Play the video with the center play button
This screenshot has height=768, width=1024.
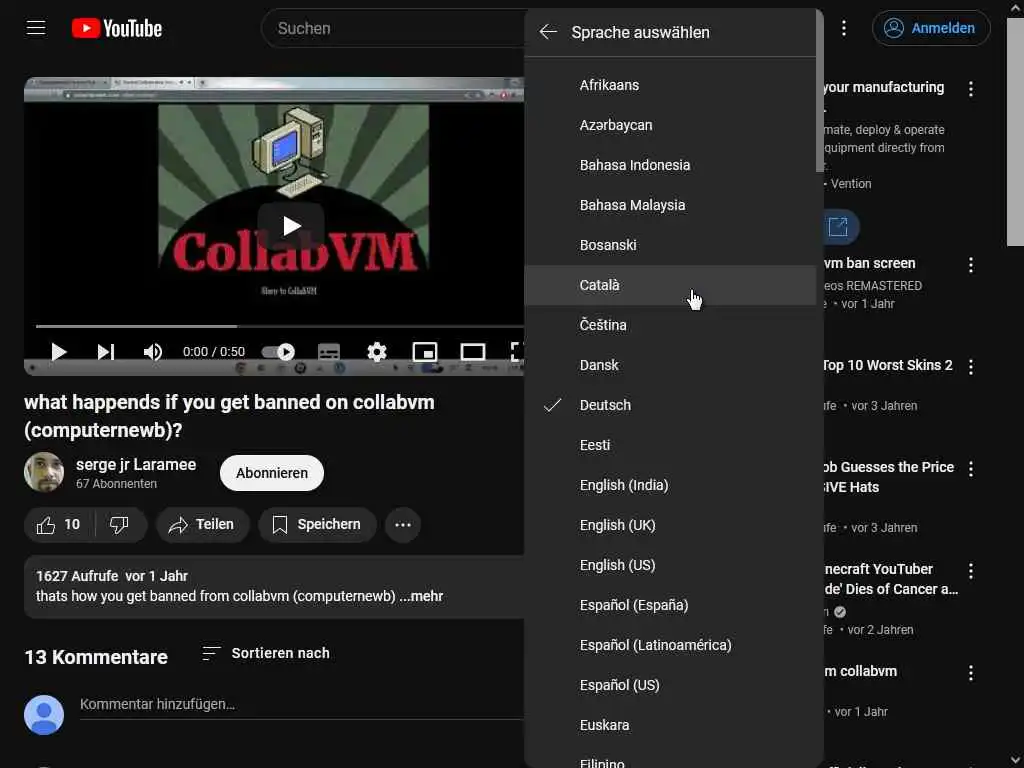291,226
